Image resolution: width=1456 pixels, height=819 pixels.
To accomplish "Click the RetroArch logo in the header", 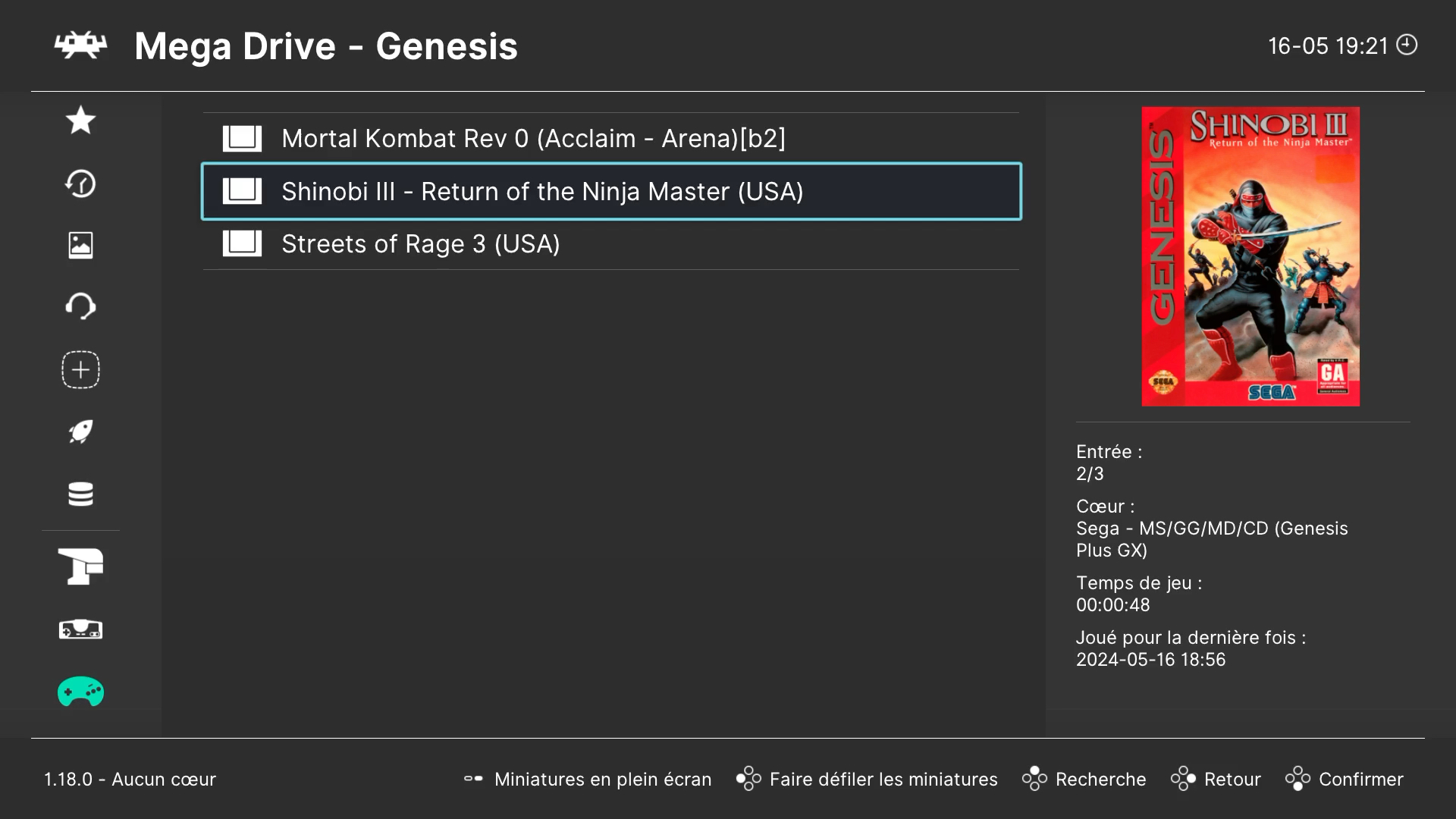I will (x=81, y=45).
